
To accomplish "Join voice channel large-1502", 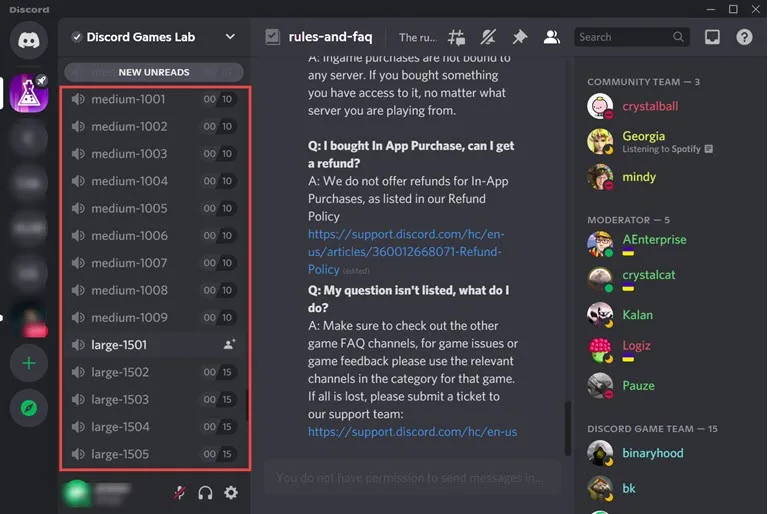I will [154, 372].
